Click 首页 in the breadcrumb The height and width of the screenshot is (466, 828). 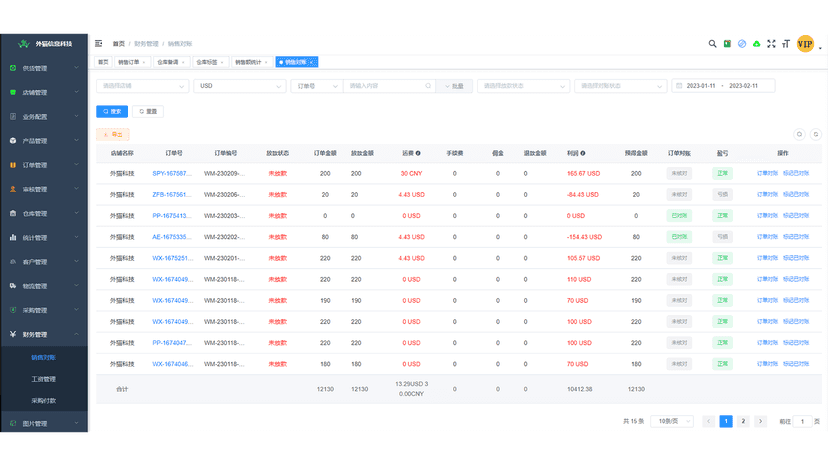click(119, 44)
